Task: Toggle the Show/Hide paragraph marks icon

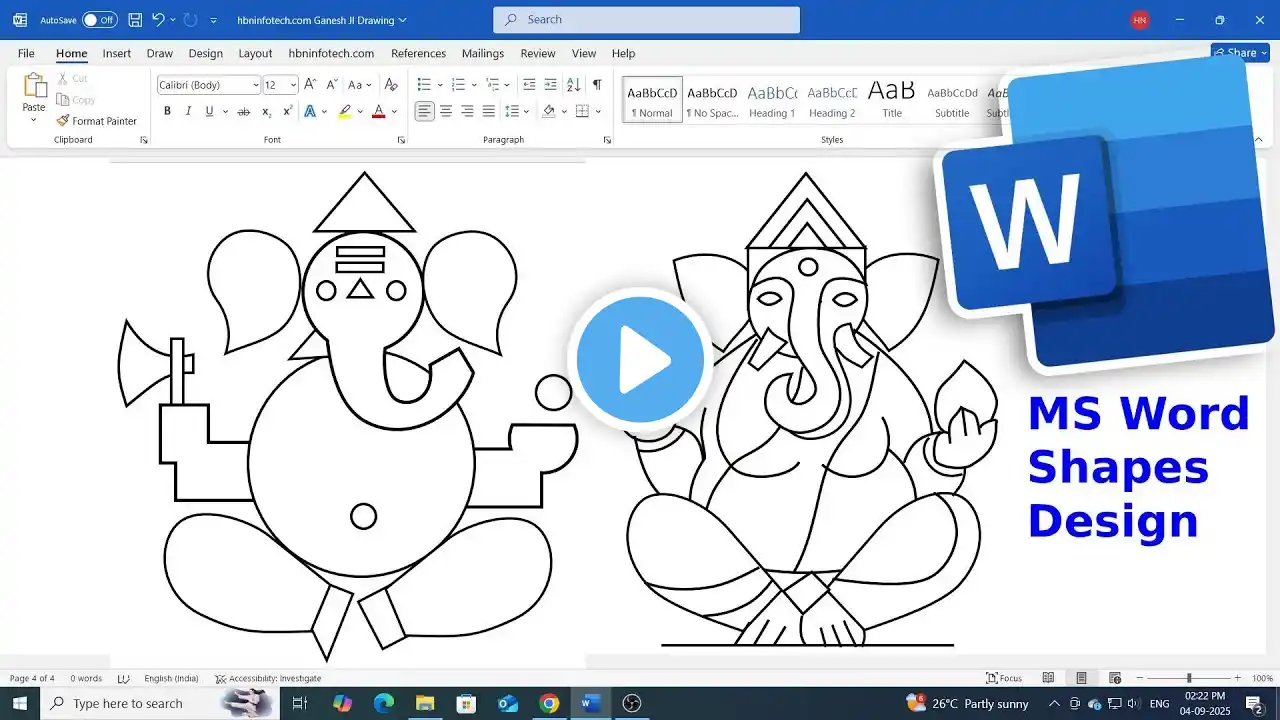Action: click(599, 84)
